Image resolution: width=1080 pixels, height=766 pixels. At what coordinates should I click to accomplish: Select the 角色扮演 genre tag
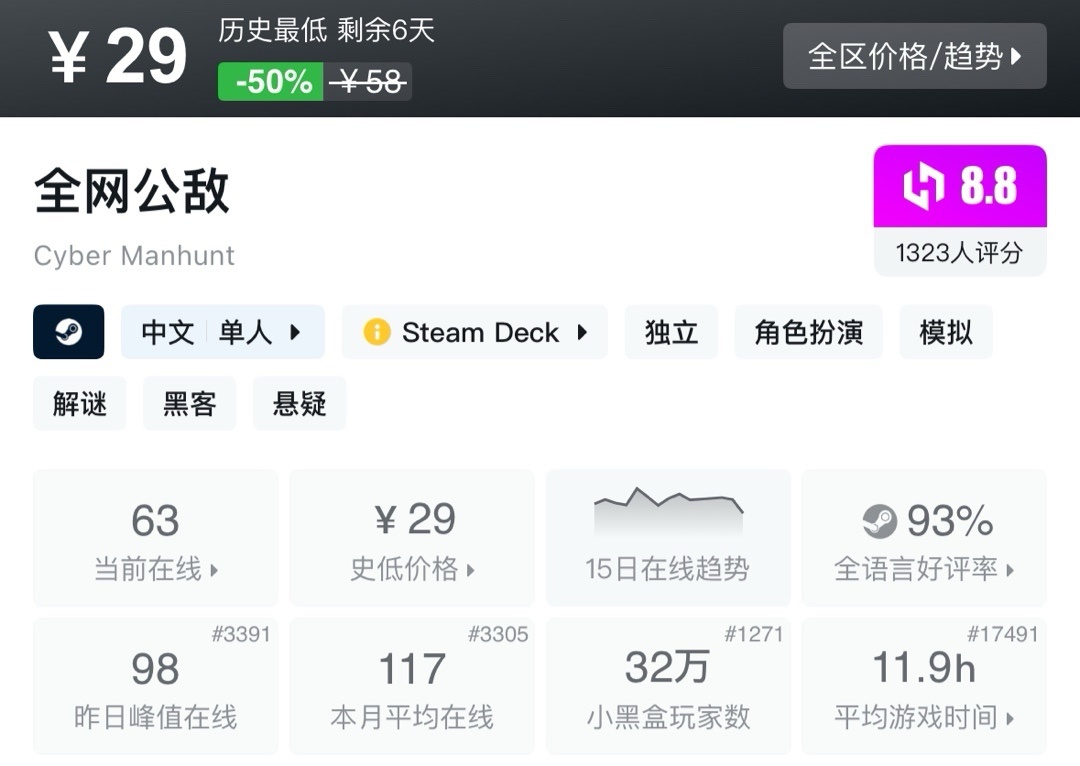pyautogui.click(x=808, y=332)
